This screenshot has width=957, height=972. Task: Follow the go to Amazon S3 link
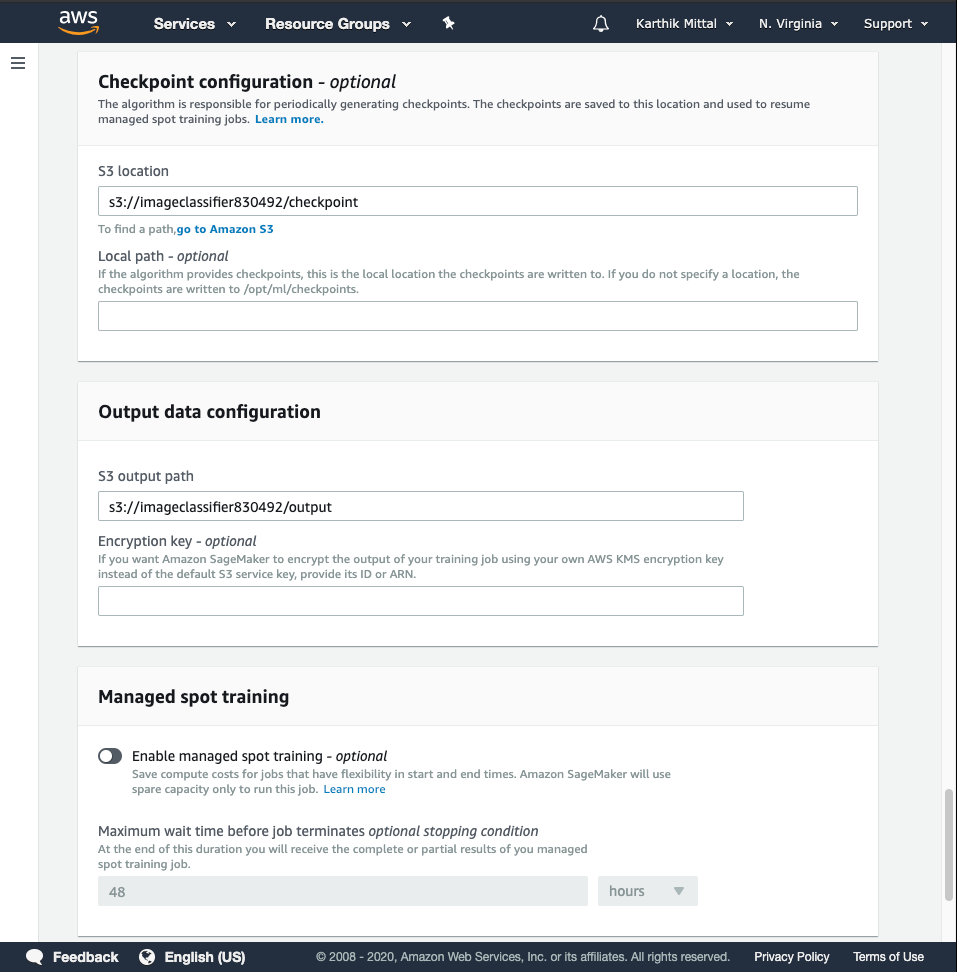[224, 228]
